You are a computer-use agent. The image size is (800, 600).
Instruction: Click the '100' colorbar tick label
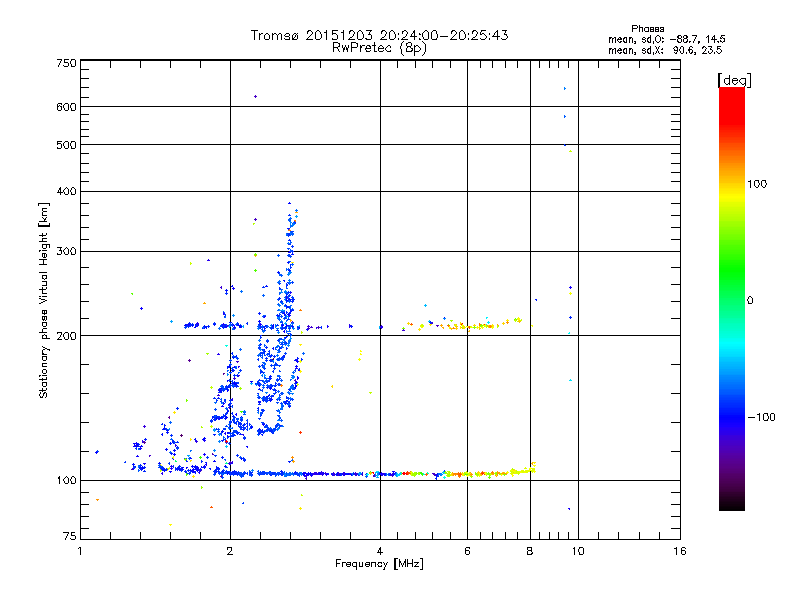tap(757, 184)
